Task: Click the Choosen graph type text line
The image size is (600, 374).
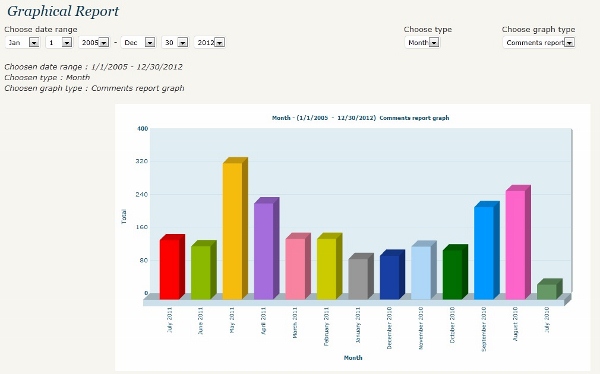Action: tap(94, 88)
